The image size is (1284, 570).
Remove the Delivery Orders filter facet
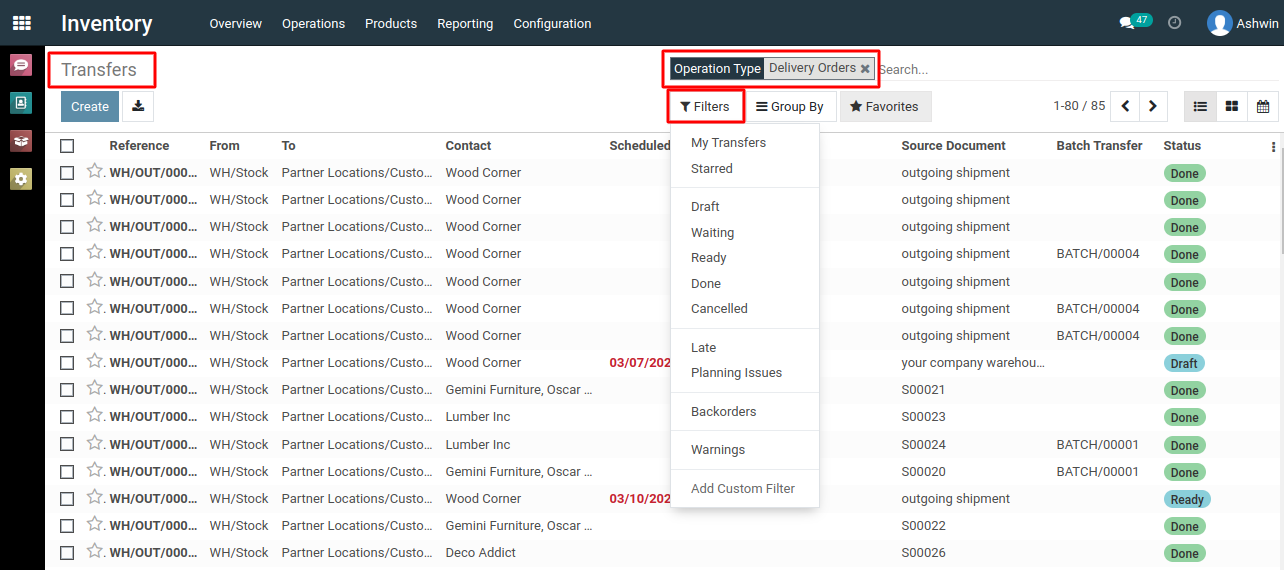(x=865, y=69)
